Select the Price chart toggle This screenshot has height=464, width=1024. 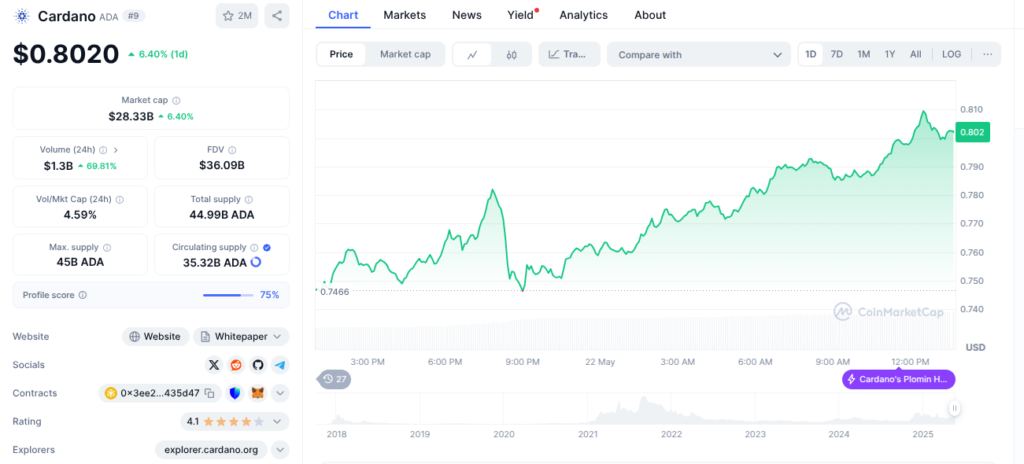click(x=341, y=54)
